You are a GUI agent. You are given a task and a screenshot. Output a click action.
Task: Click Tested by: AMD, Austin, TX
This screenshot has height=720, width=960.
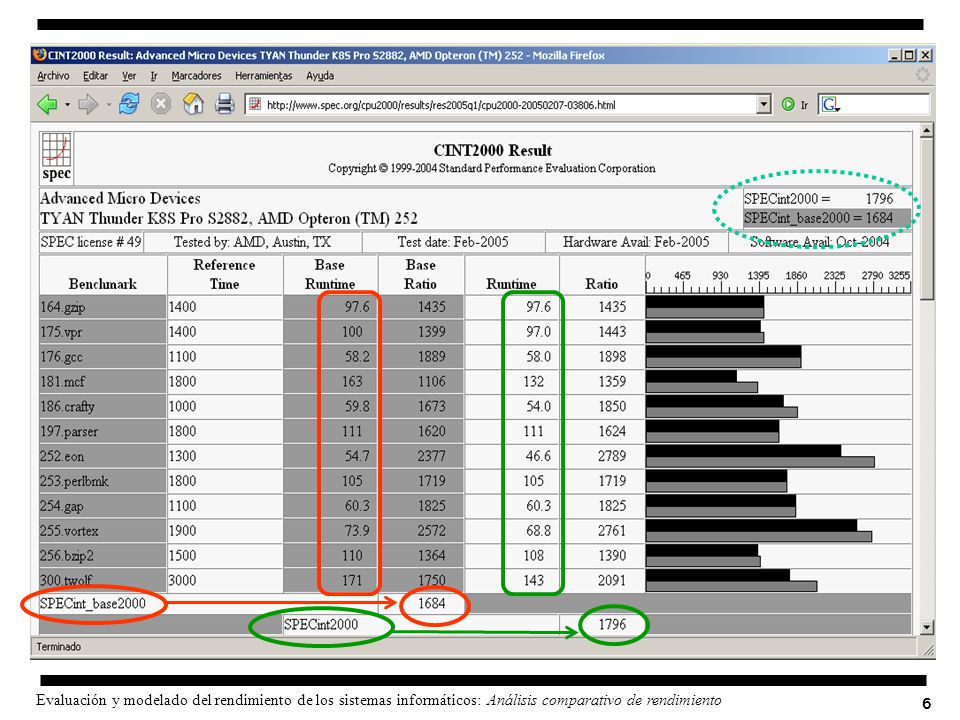click(x=252, y=242)
